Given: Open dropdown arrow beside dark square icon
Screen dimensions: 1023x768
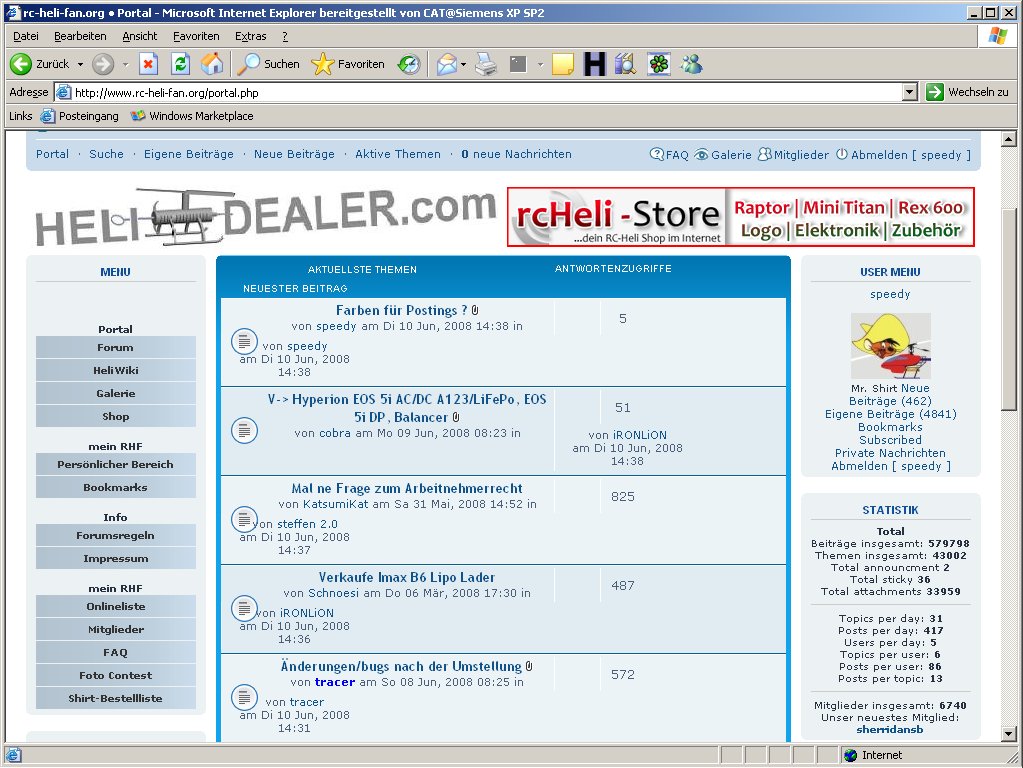Looking at the screenshot, I should (540, 65).
